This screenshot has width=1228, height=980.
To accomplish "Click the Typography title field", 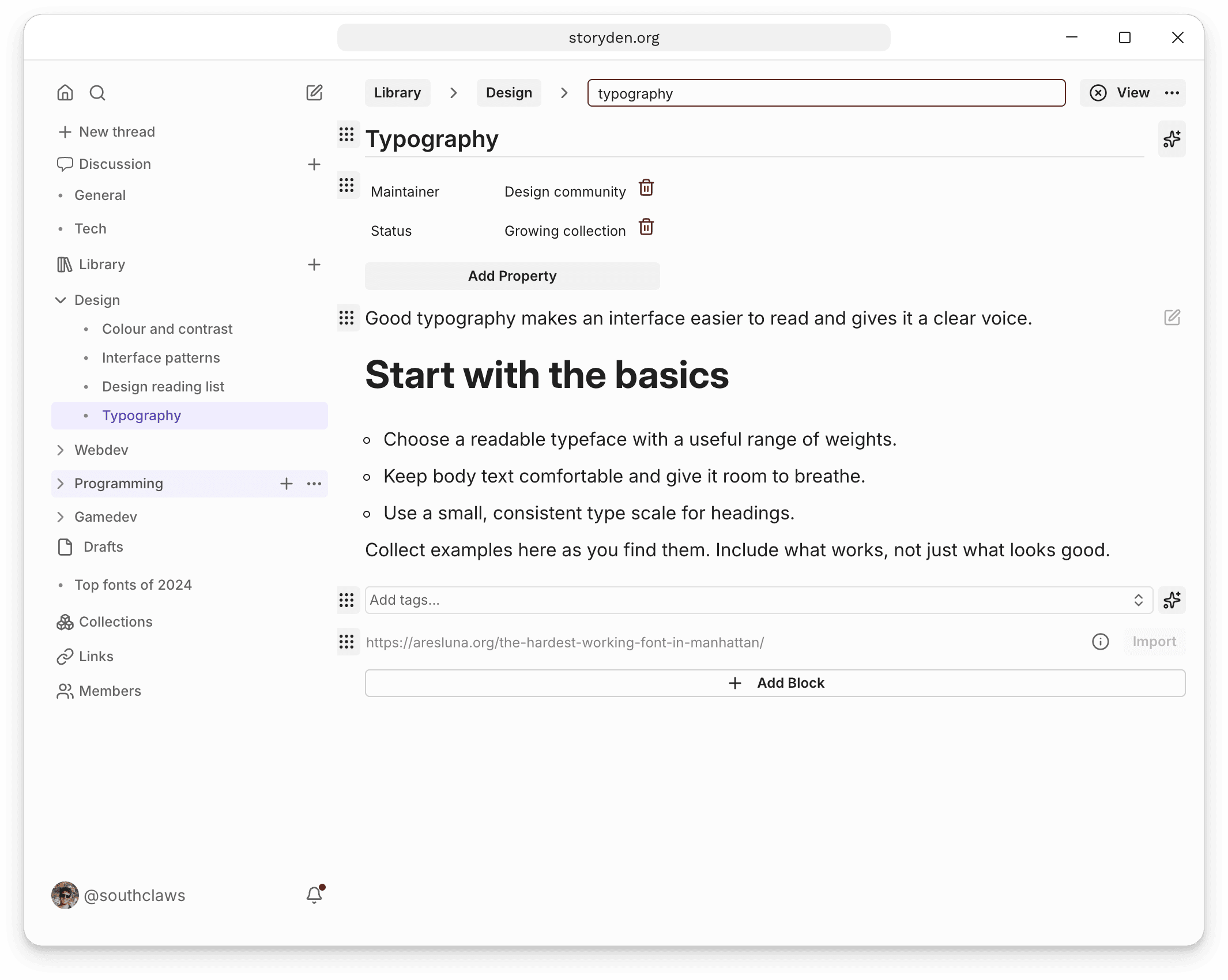I will click(x=754, y=139).
